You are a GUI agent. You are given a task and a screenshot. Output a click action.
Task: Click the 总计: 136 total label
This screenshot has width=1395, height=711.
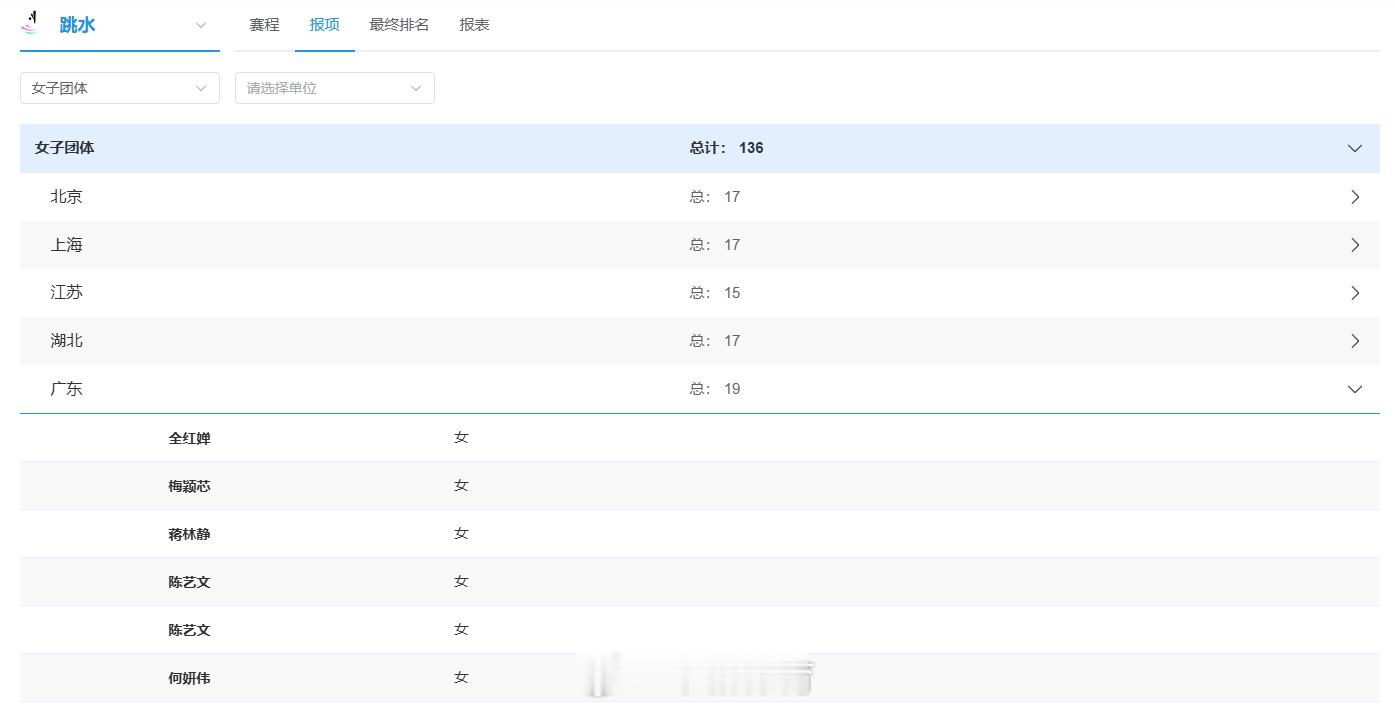point(726,148)
